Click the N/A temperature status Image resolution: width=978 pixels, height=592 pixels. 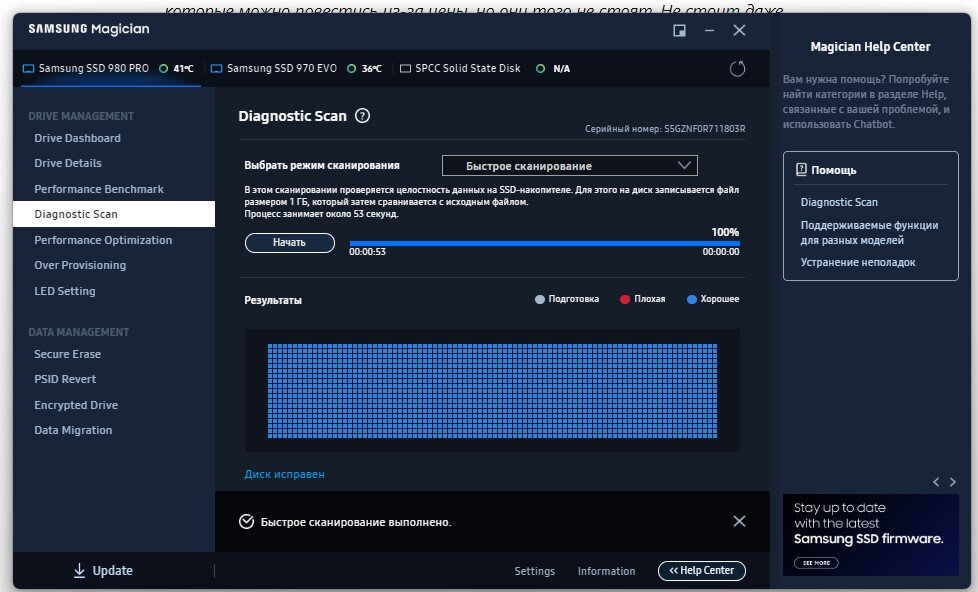[561, 69]
